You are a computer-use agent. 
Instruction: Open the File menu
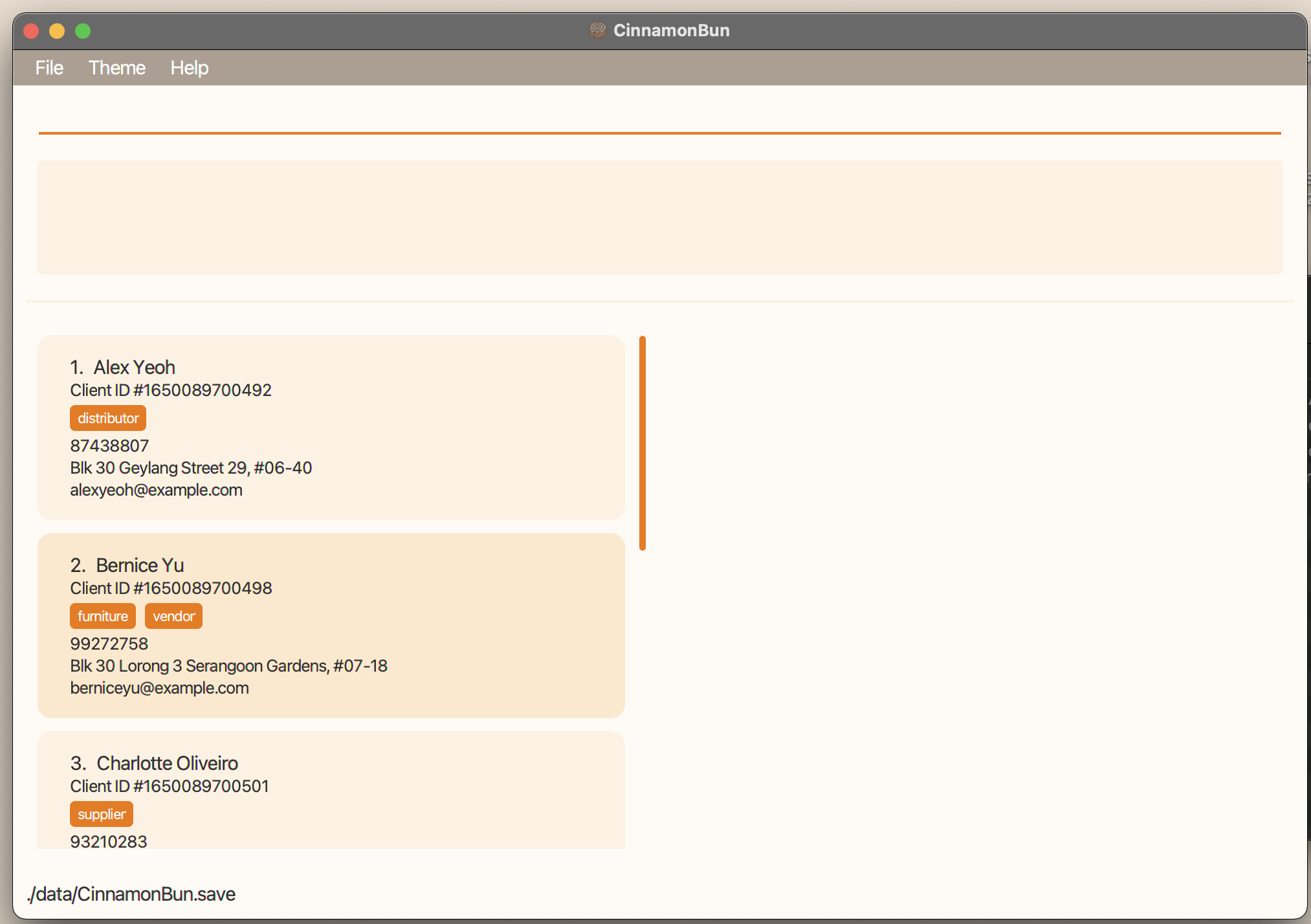pos(49,68)
